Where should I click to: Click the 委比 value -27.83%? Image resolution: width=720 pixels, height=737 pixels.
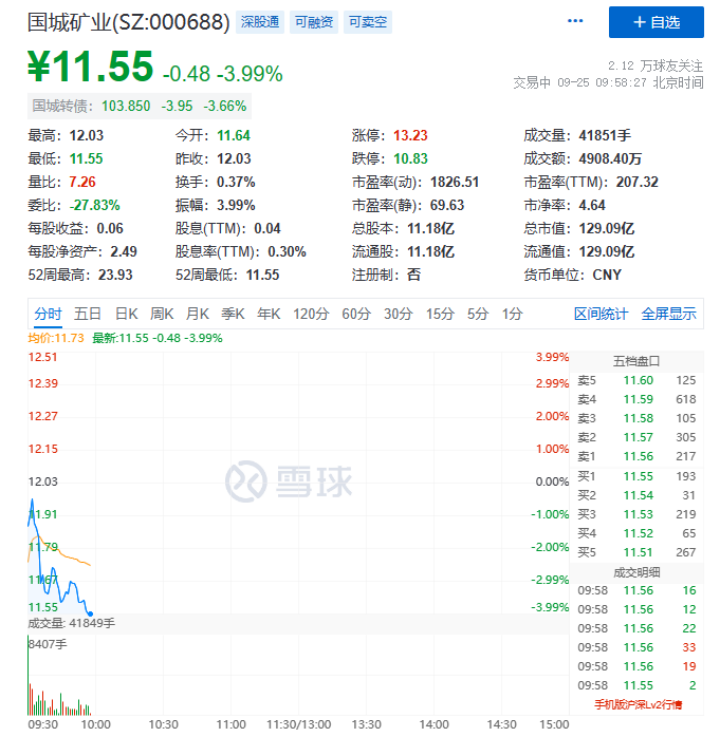point(94,205)
